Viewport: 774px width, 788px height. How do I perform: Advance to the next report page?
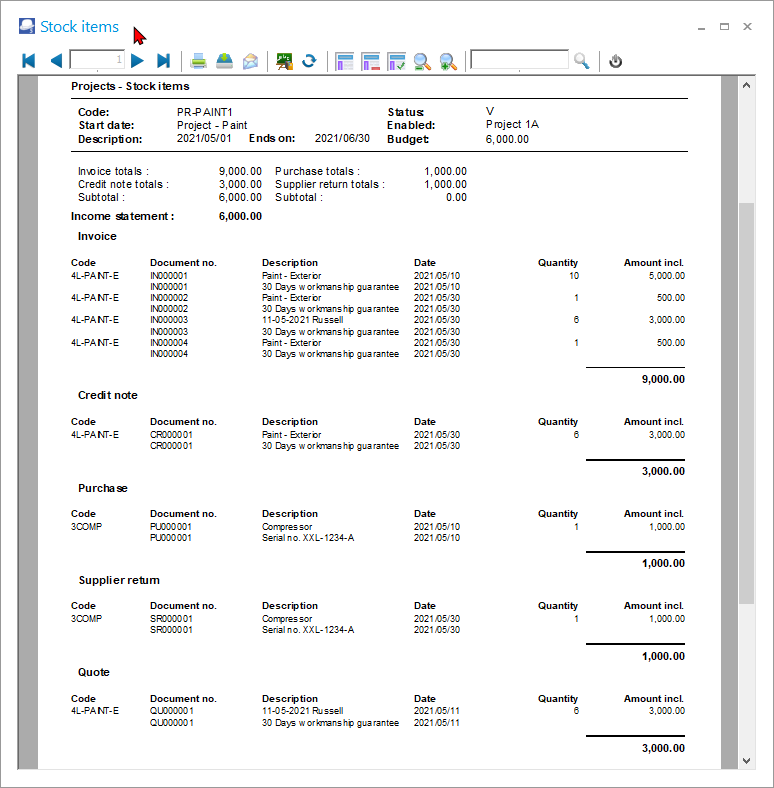pyautogui.click(x=138, y=61)
